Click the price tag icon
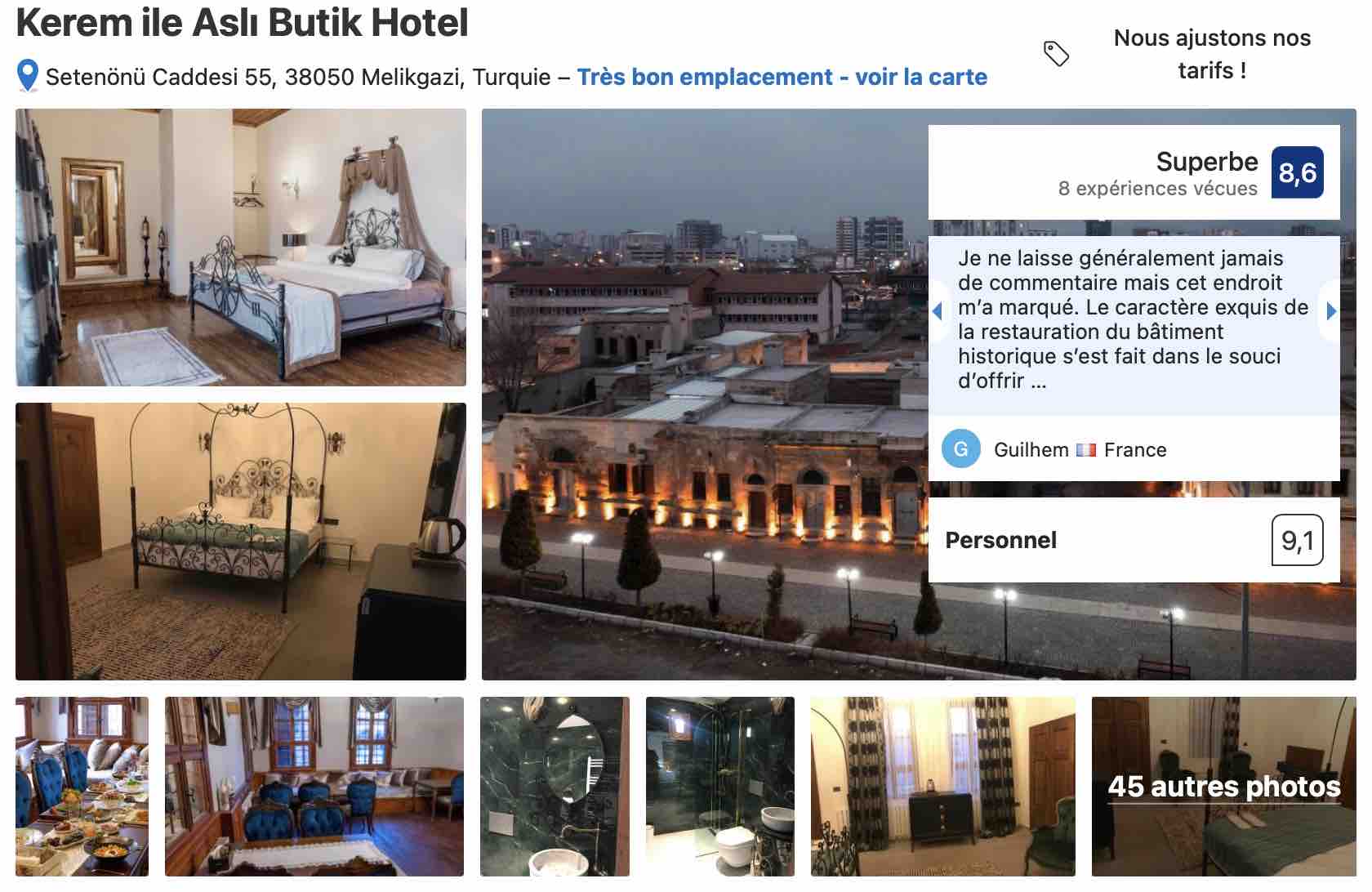 point(1056,54)
